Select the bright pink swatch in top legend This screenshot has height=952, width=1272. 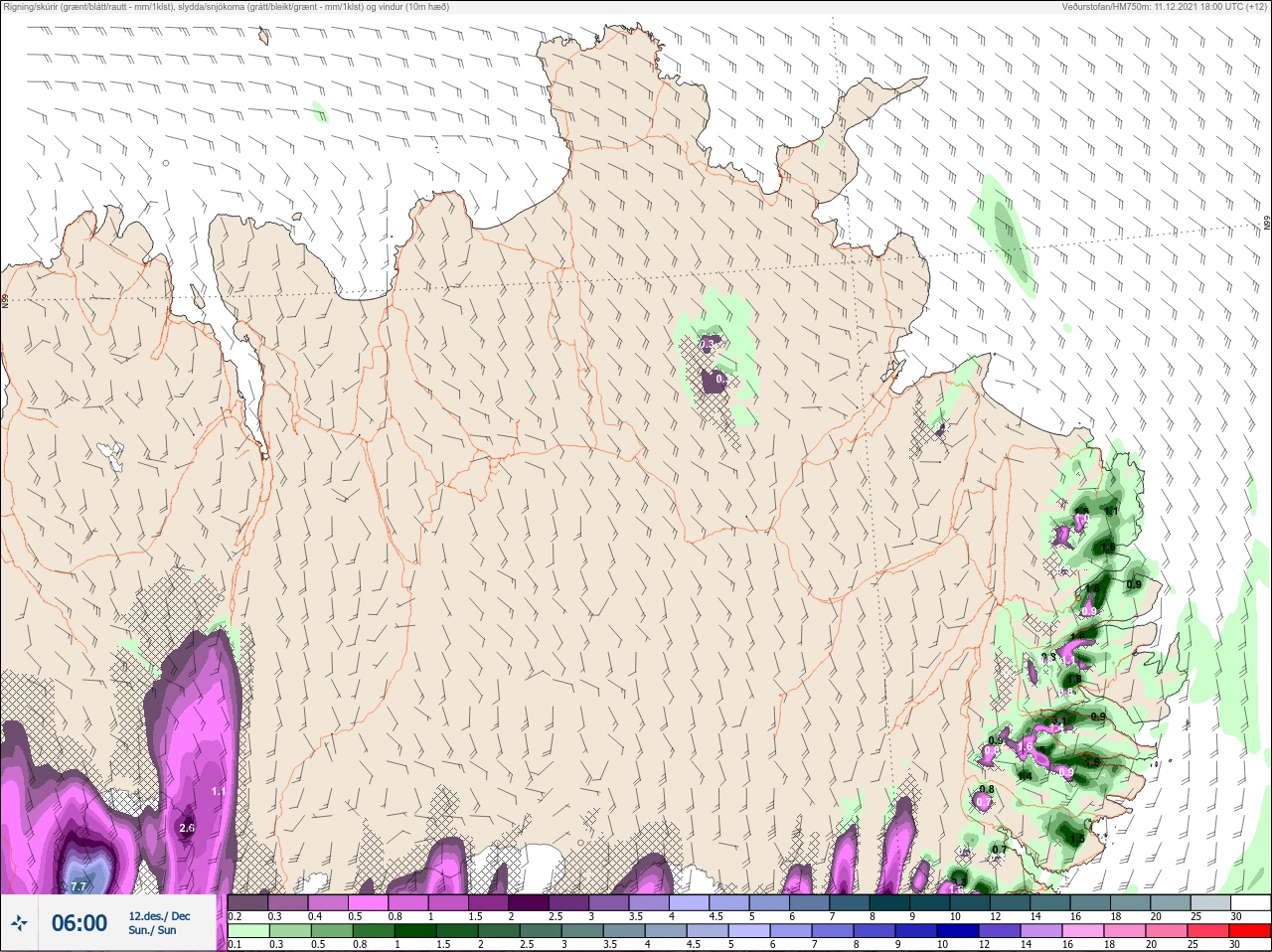[368, 903]
